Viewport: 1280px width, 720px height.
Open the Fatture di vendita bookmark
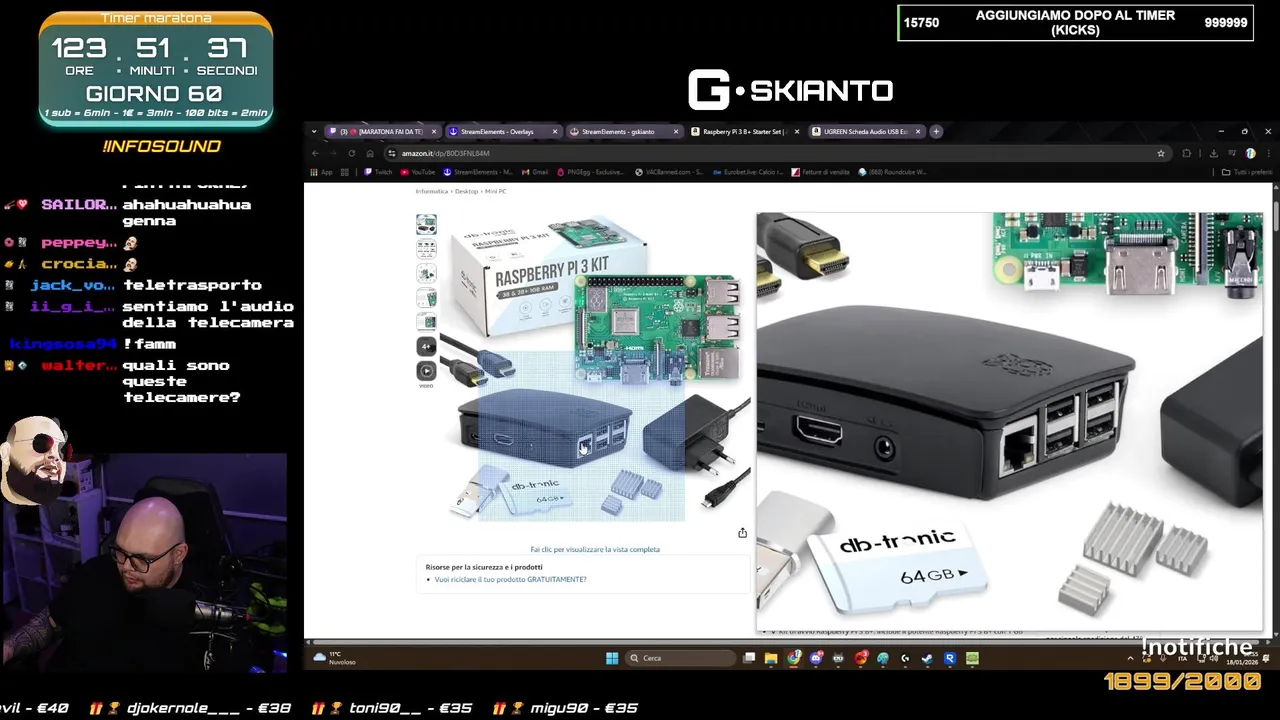(820, 172)
